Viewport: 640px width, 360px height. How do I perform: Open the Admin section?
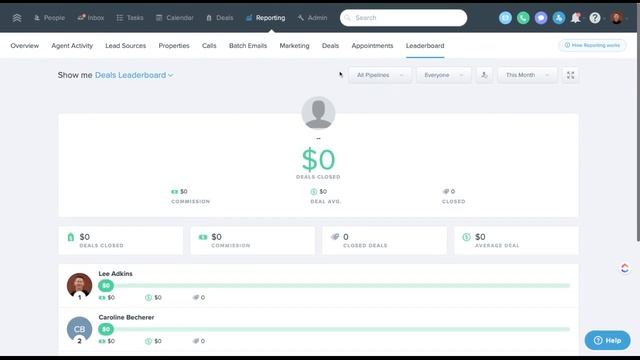pyautogui.click(x=312, y=18)
